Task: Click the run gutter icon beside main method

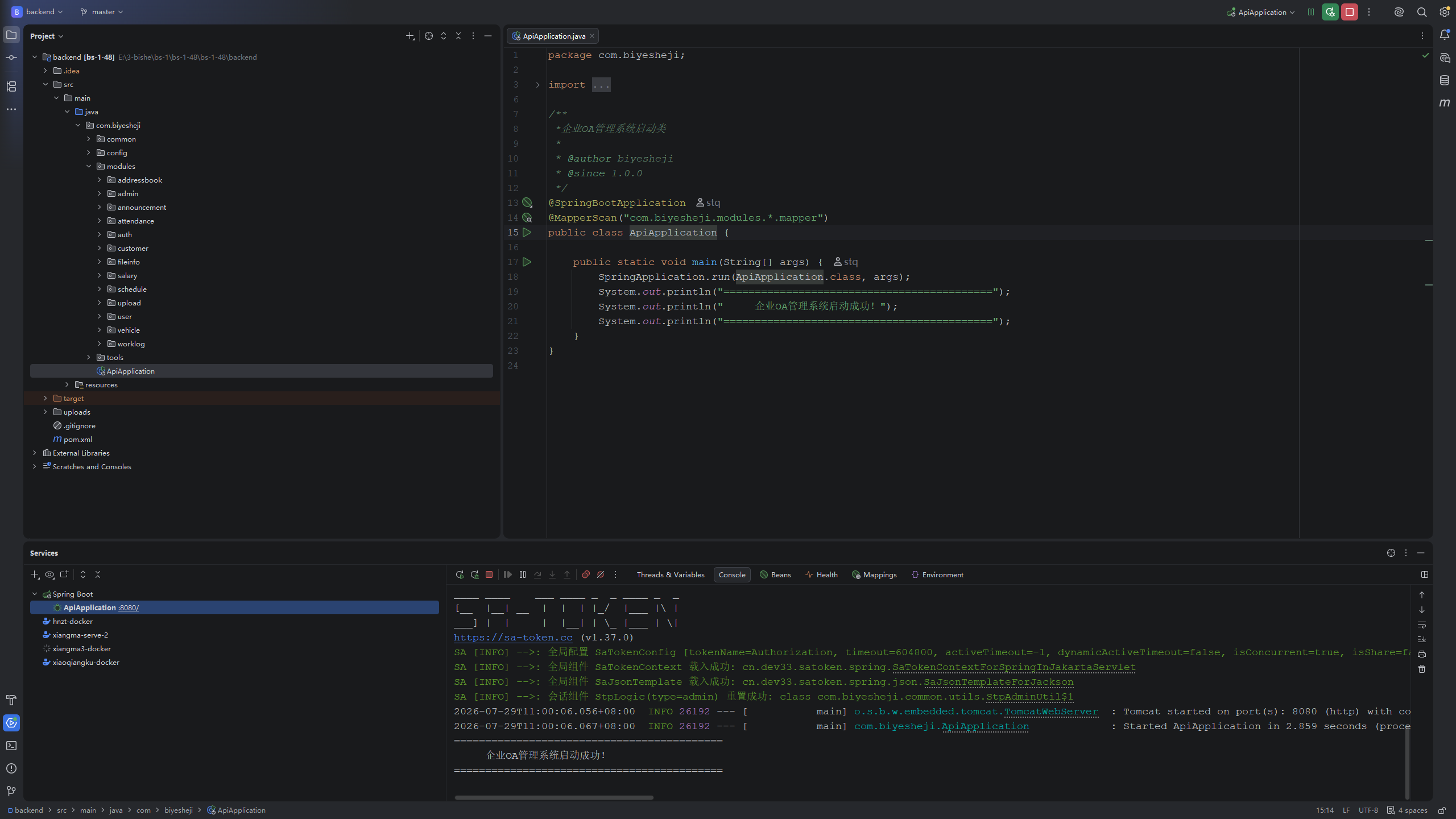Action: (x=527, y=262)
